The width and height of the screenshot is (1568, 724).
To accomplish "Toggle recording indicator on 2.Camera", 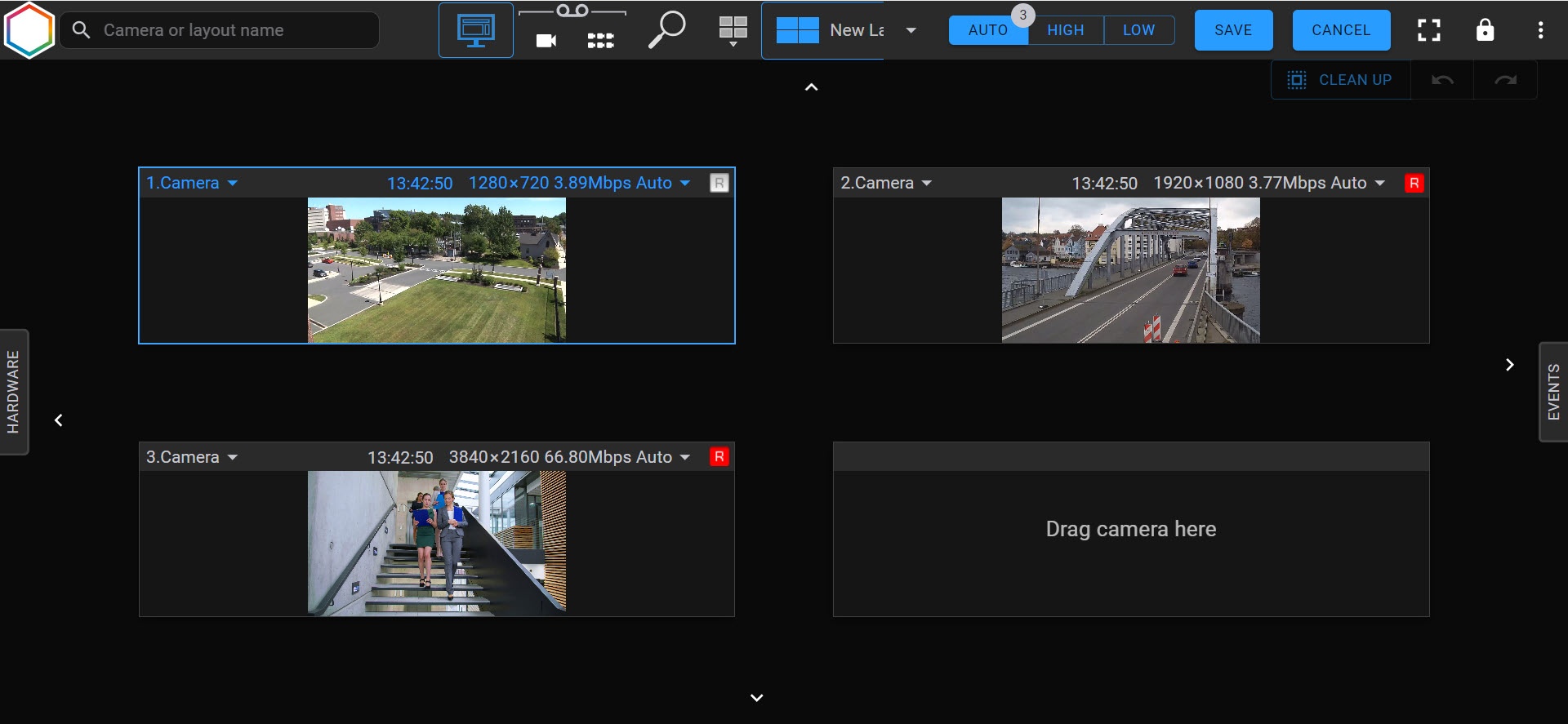I will [1414, 183].
